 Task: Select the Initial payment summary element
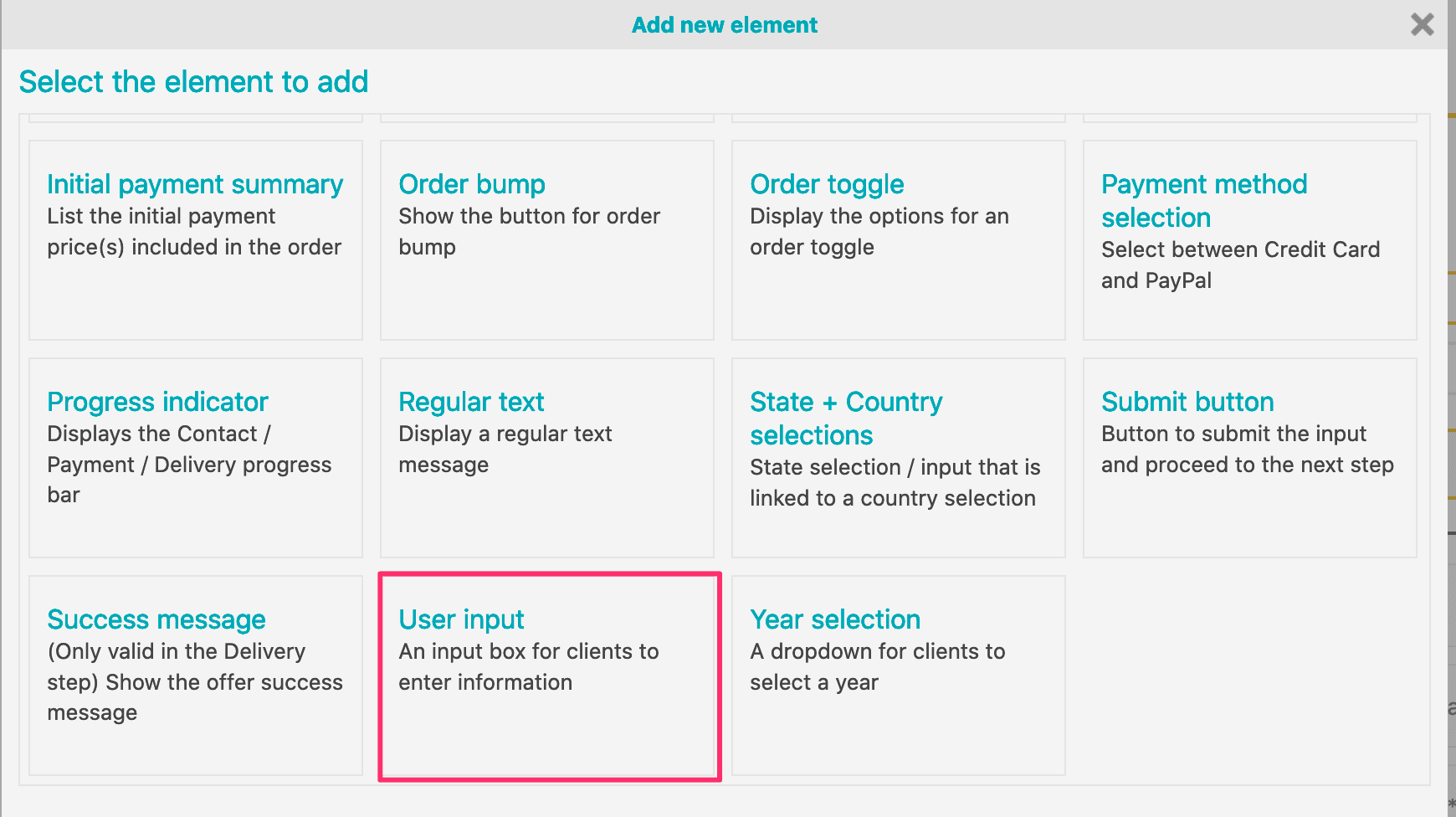(x=195, y=240)
